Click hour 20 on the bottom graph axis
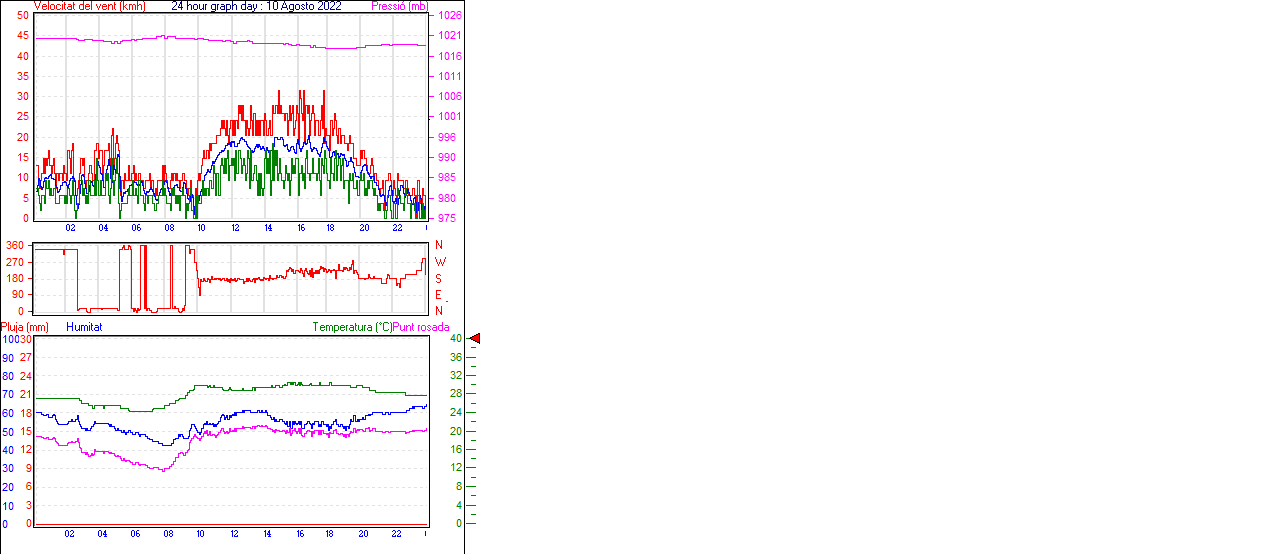 click(364, 534)
